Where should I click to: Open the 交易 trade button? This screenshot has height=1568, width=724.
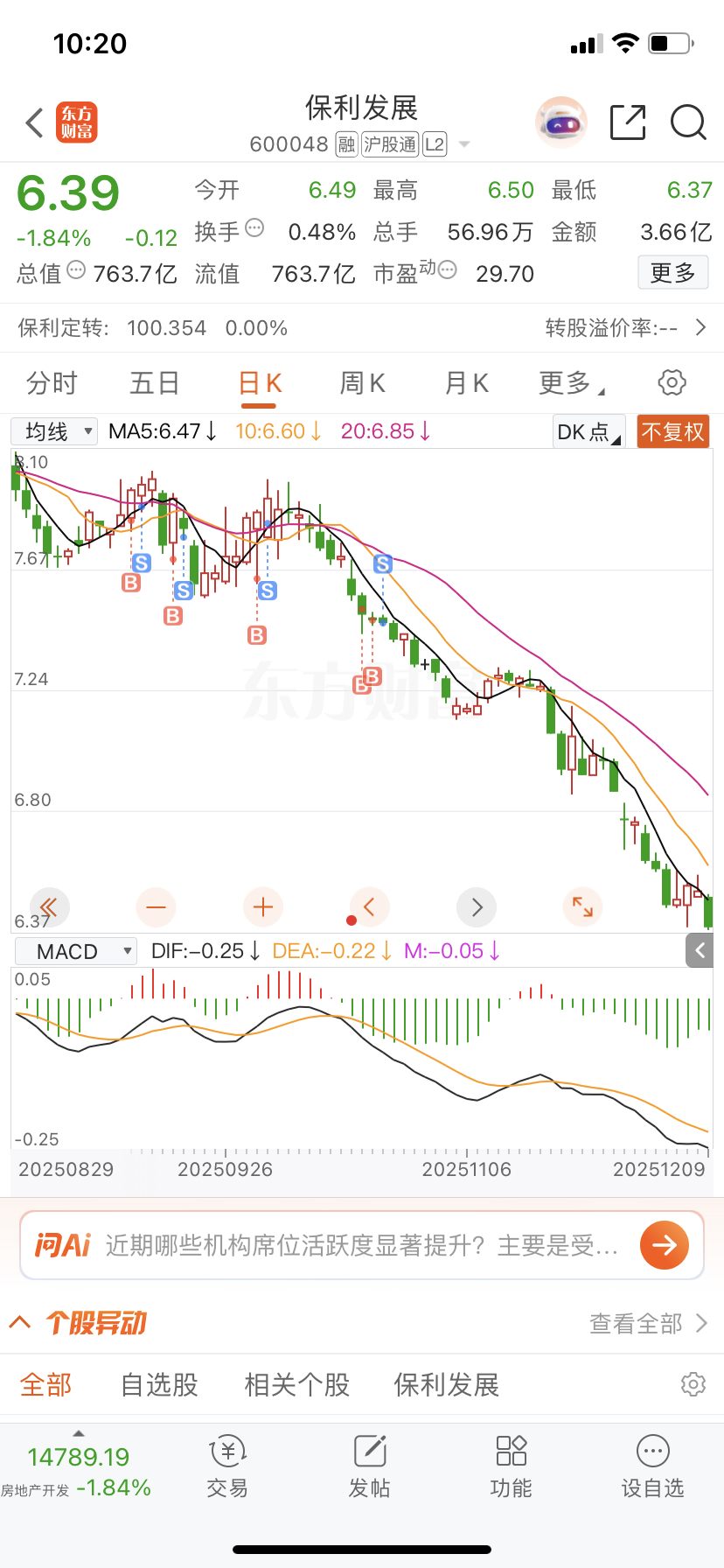[x=227, y=1466]
